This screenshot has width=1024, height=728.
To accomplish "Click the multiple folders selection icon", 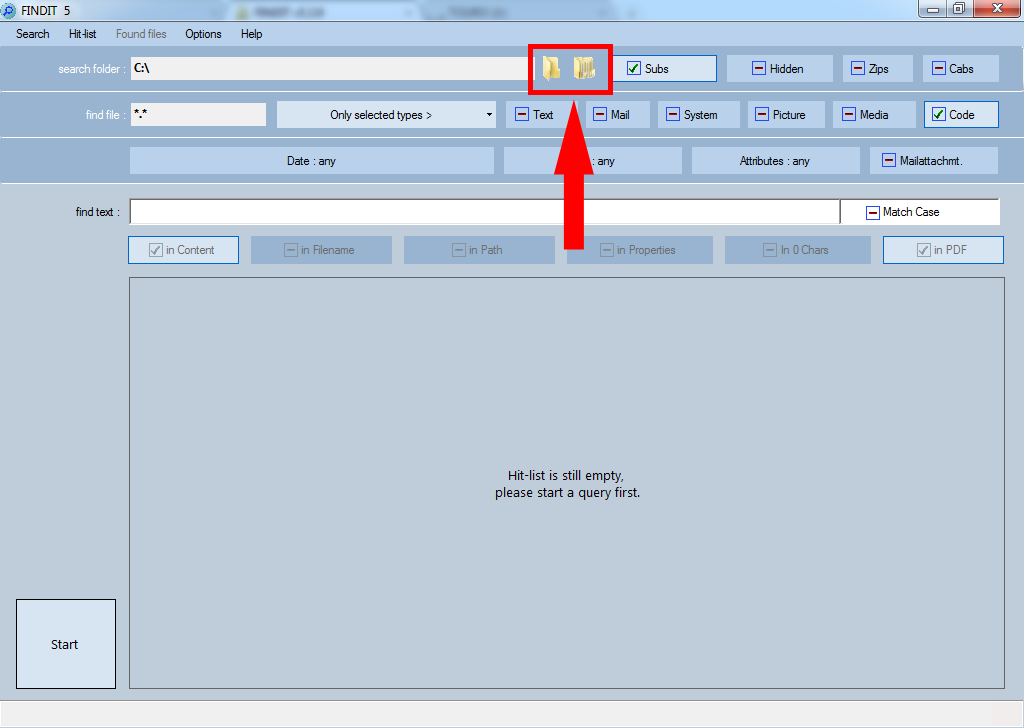I will (585, 68).
